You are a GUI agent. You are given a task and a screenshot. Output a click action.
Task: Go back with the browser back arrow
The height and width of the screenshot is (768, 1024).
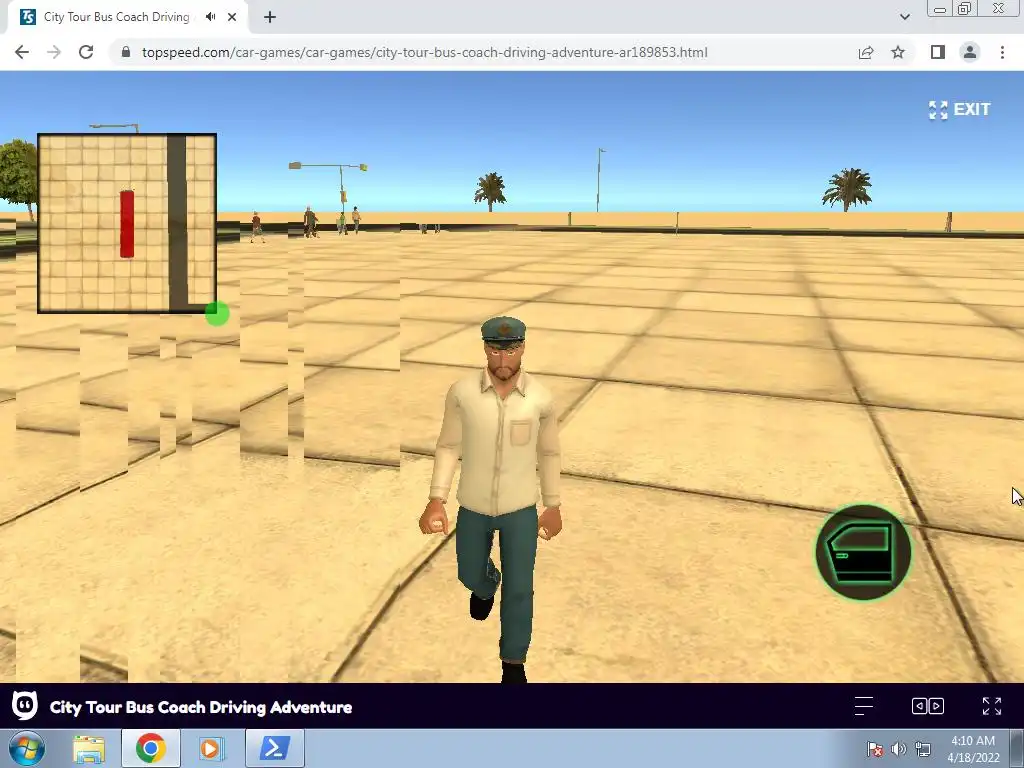coord(22,52)
